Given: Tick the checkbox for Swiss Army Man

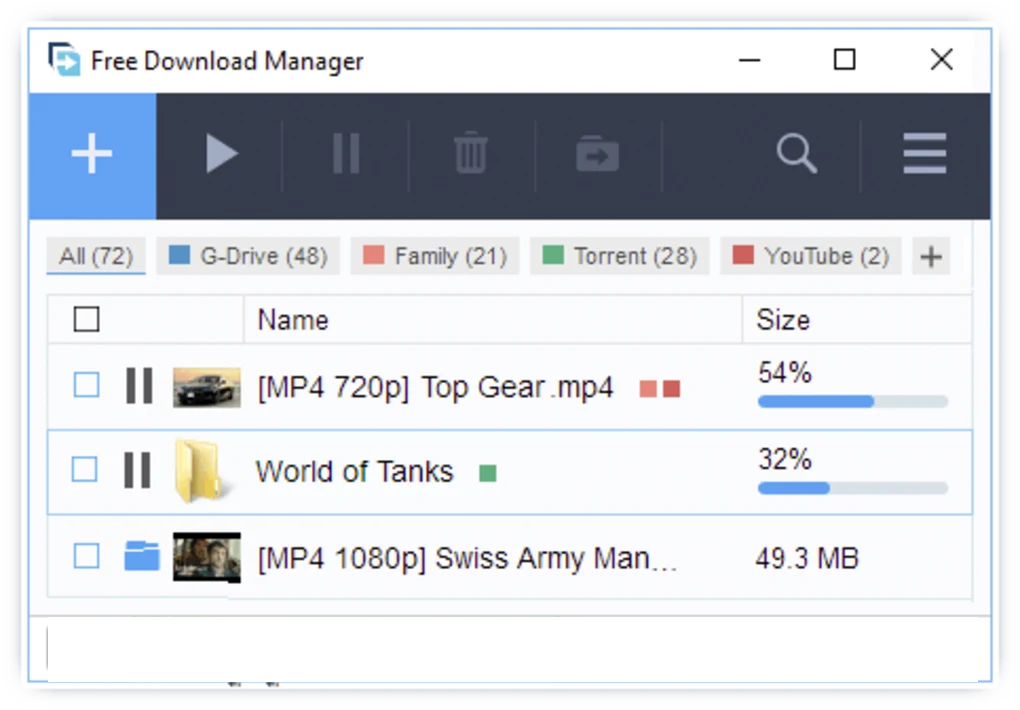Looking at the screenshot, I should click(87, 556).
